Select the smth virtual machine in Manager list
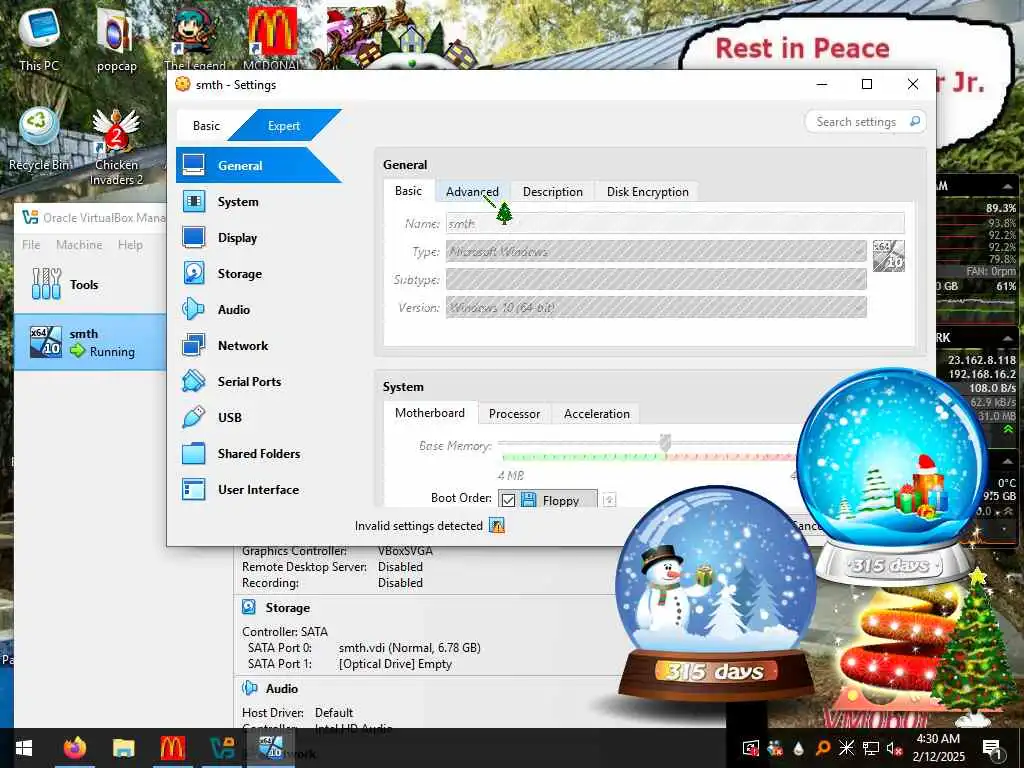Viewport: 1024px width, 768px height. [90, 342]
